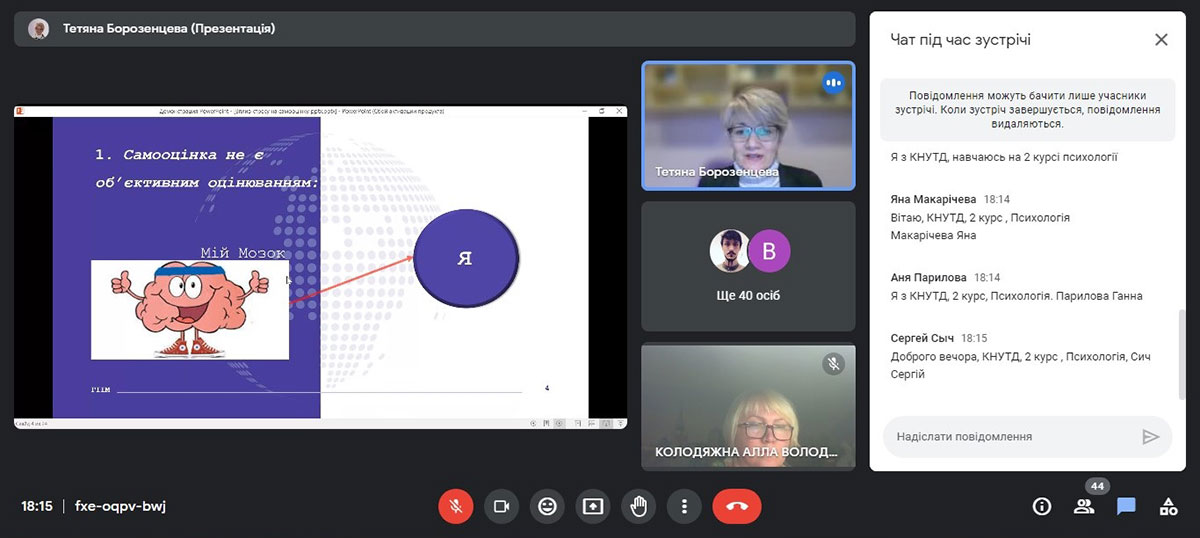
Task: Leave the call with red hang-up button
Action: (737, 506)
